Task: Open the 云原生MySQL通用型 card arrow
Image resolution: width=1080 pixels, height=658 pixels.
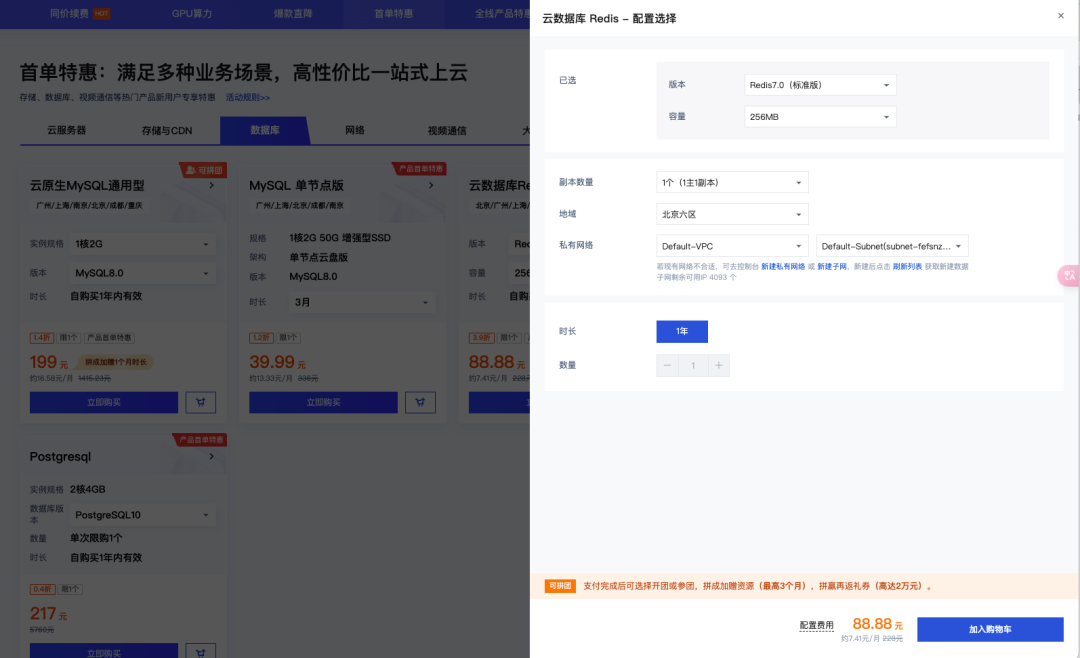Action: [x=211, y=185]
